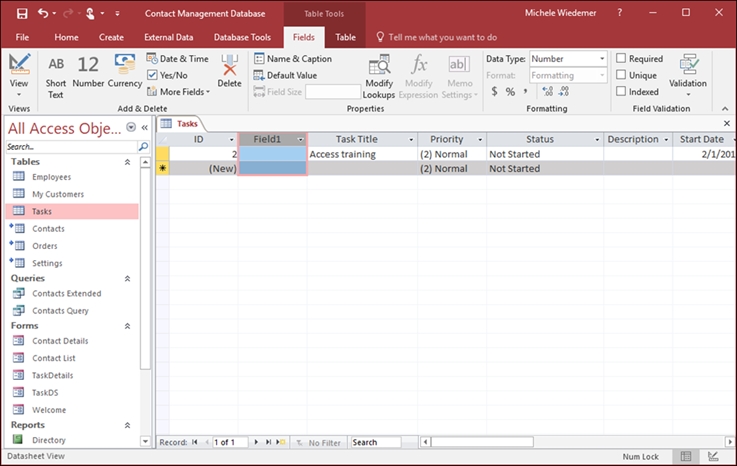Screen dimensions: 737x466
Task: Open Modify Lookups
Action: [379, 77]
